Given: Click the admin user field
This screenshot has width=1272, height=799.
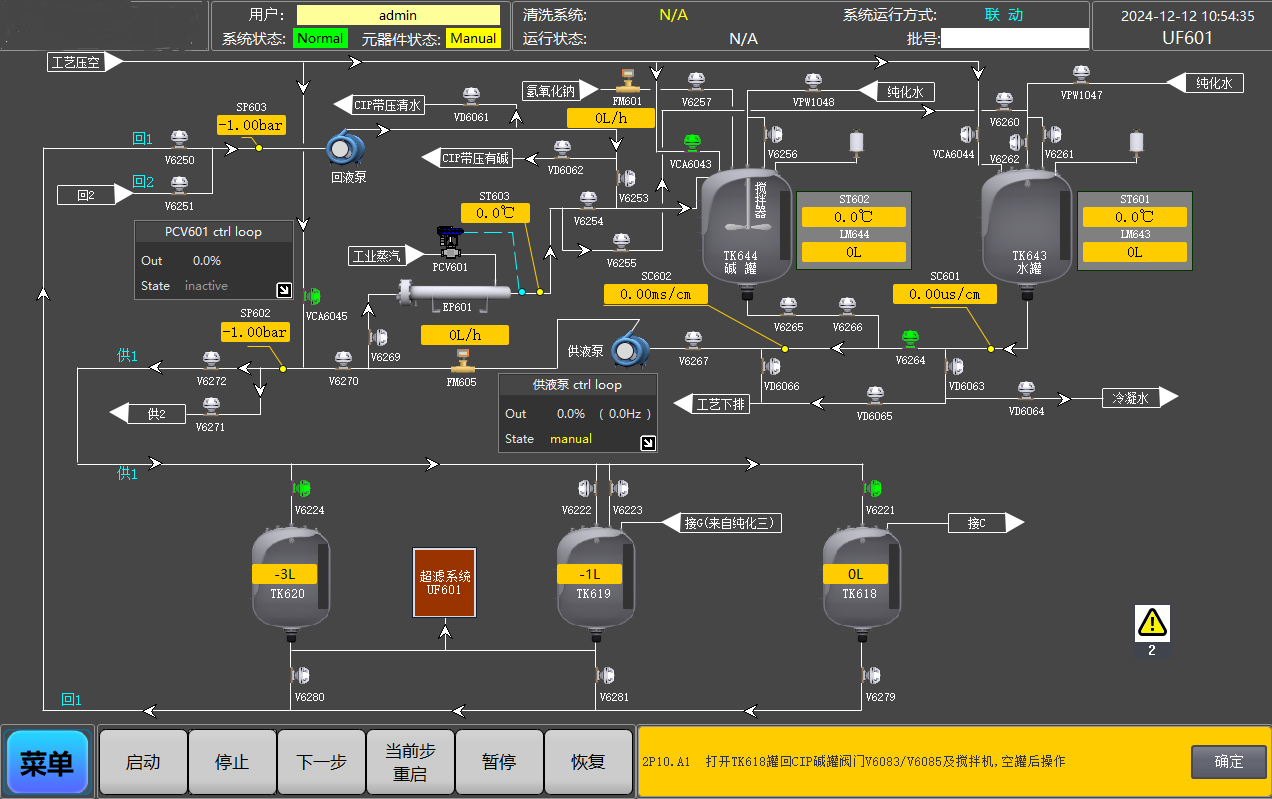Looking at the screenshot, I should [398, 15].
